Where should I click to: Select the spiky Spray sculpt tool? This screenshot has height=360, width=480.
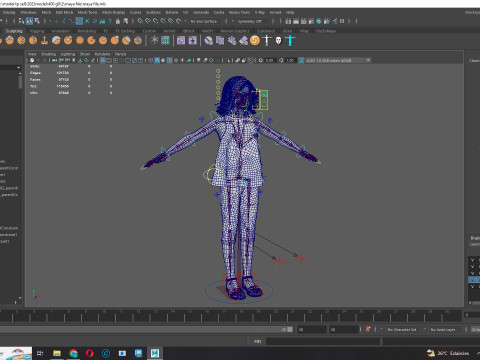tap(80, 41)
